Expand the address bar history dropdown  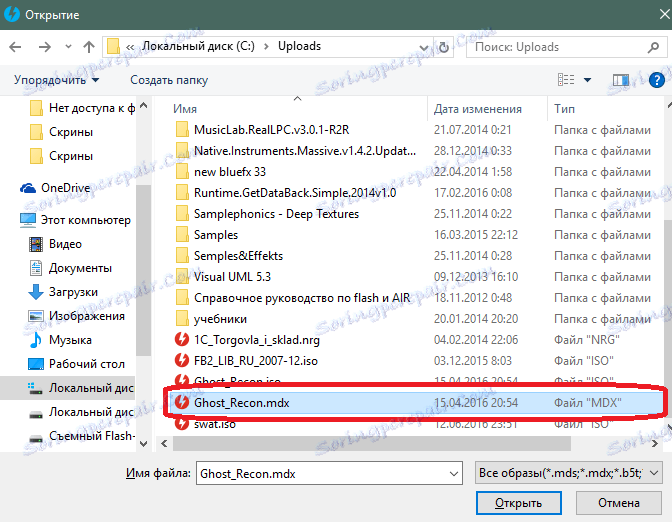[x=423, y=47]
